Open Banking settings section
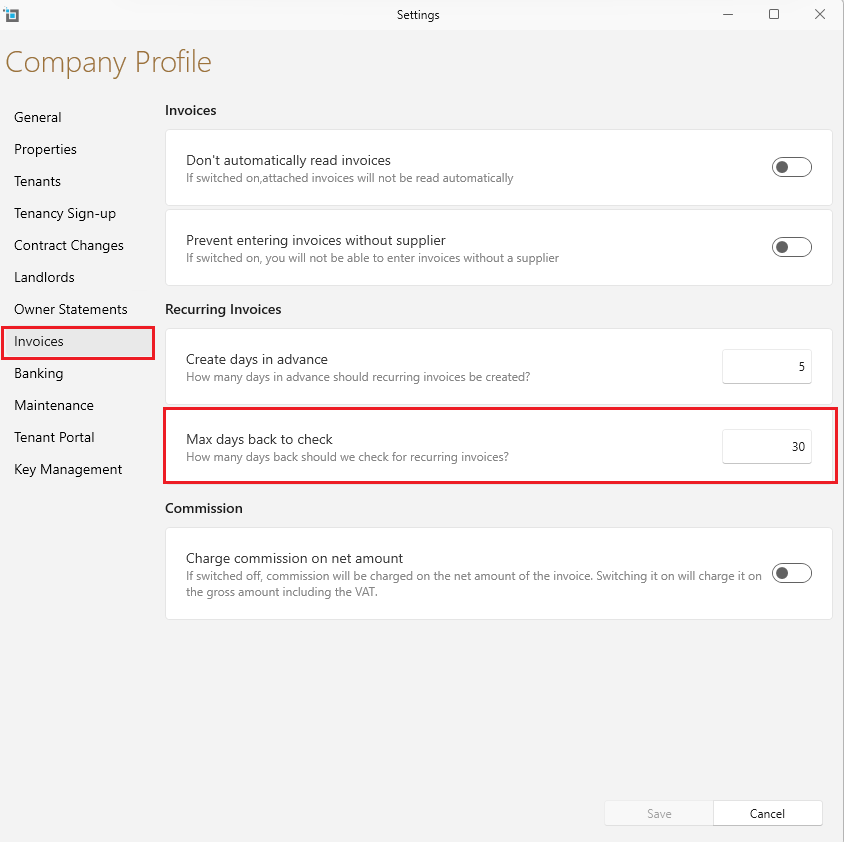844x842 pixels. click(38, 374)
